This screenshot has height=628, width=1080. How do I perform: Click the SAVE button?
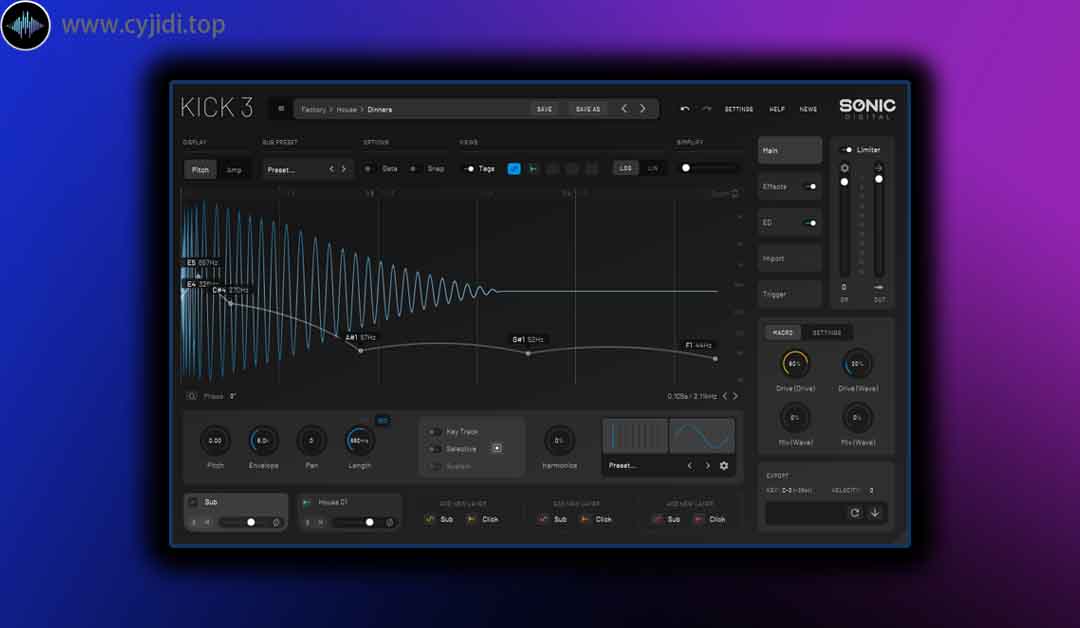click(545, 109)
